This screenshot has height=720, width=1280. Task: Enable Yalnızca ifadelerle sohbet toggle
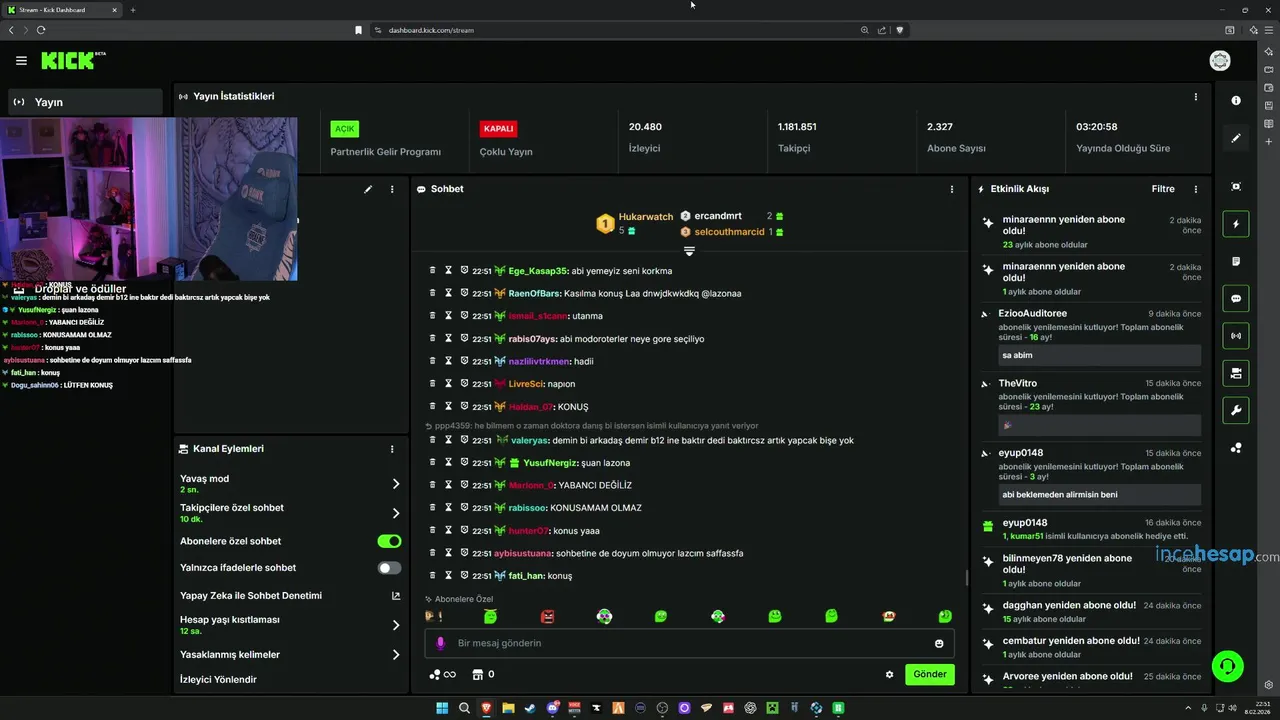pyautogui.click(x=389, y=567)
